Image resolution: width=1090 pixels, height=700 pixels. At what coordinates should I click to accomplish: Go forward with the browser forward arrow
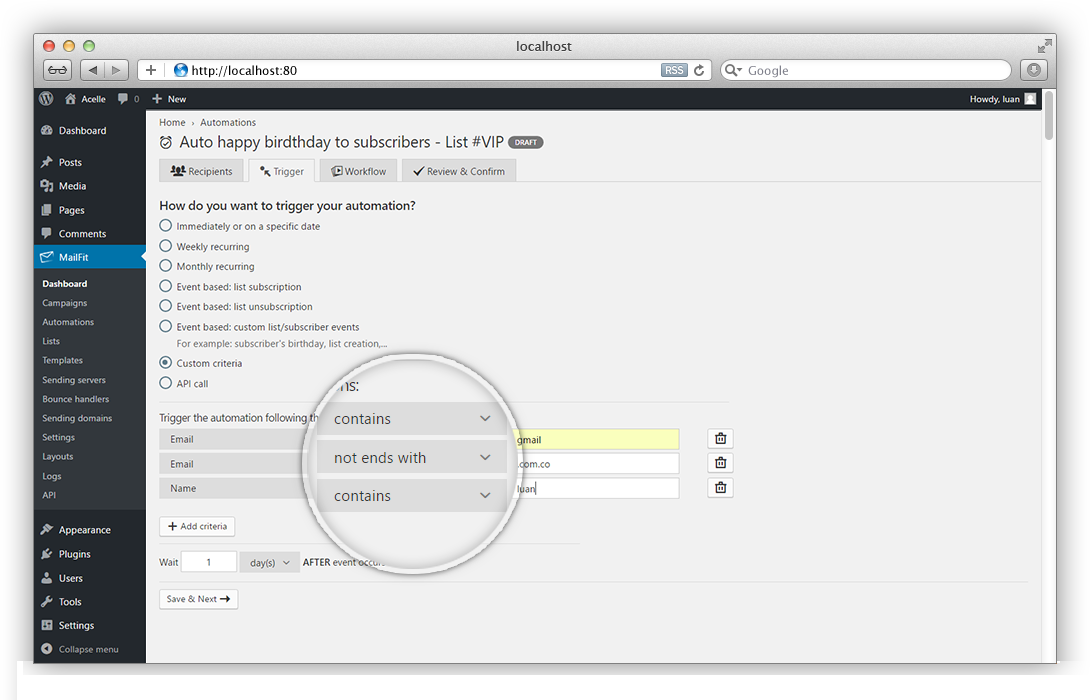116,70
